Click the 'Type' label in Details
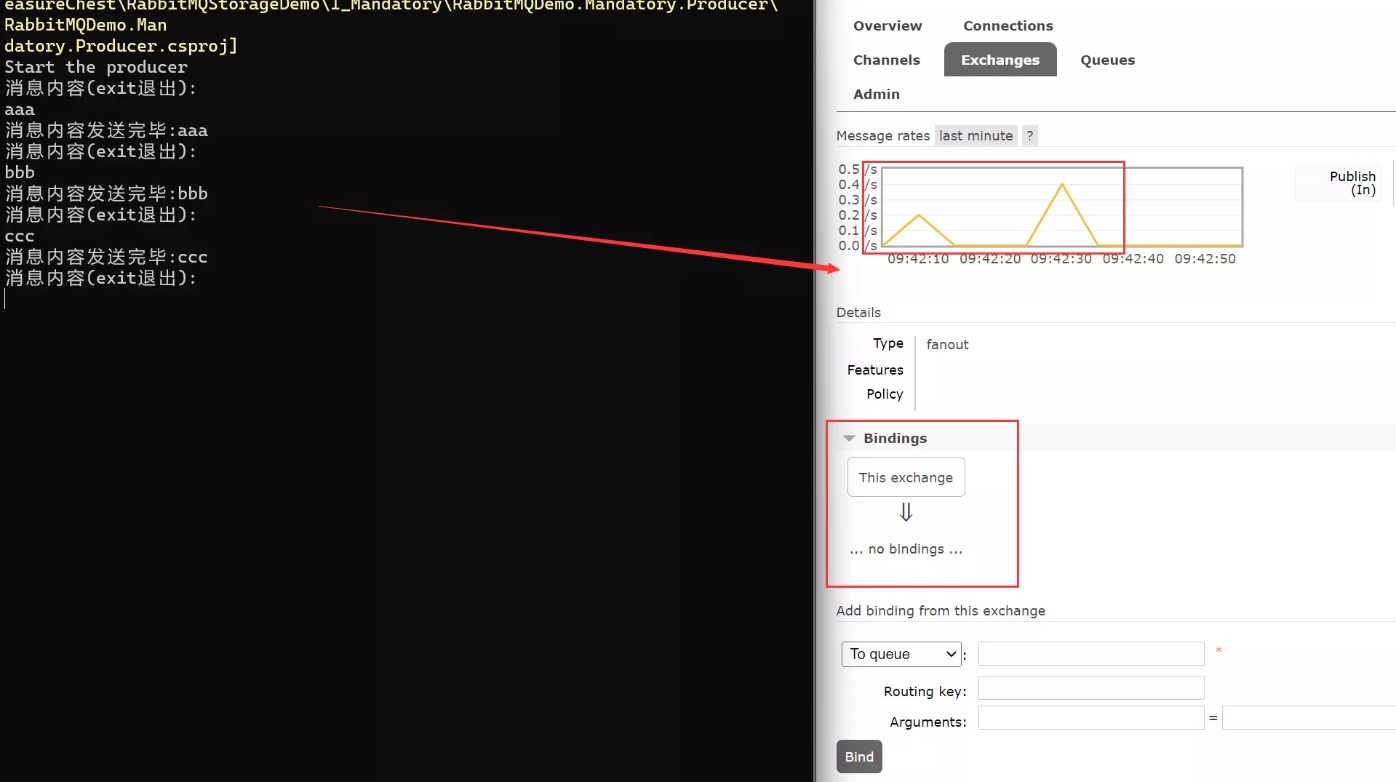 tap(888, 343)
